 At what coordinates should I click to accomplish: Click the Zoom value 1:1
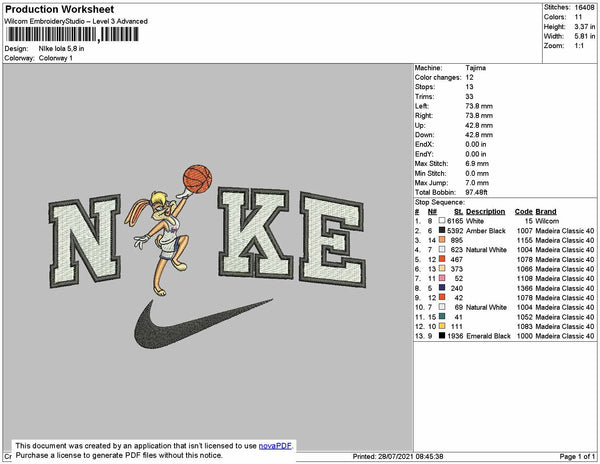pyautogui.click(x=579, y=46)
